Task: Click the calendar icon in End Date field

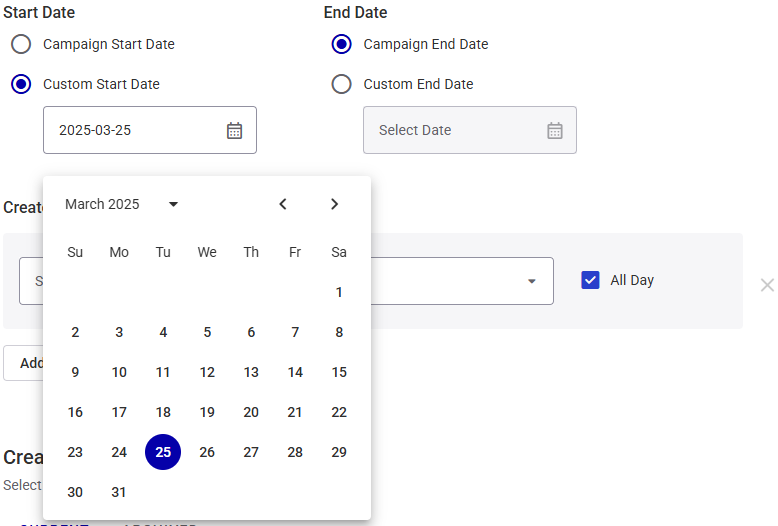Action: pyautogui.click(x=555, y=130)
